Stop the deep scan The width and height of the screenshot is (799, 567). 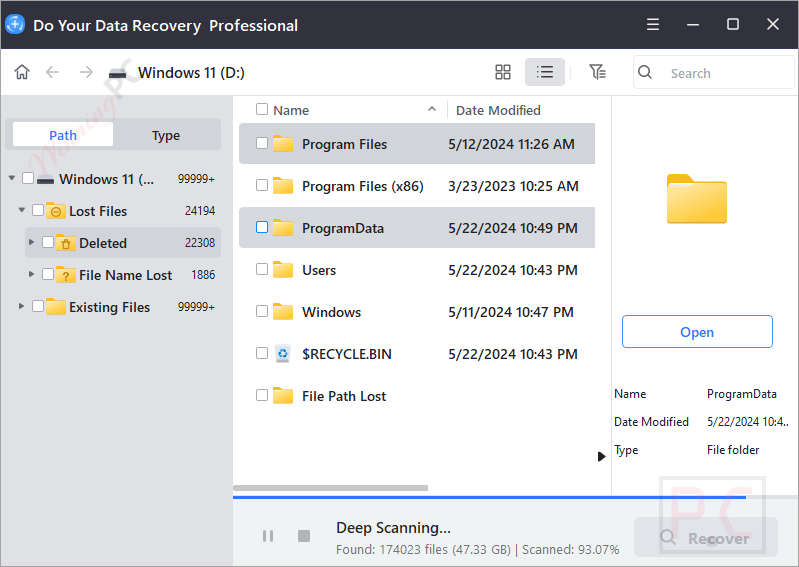(x=304, y=536)
